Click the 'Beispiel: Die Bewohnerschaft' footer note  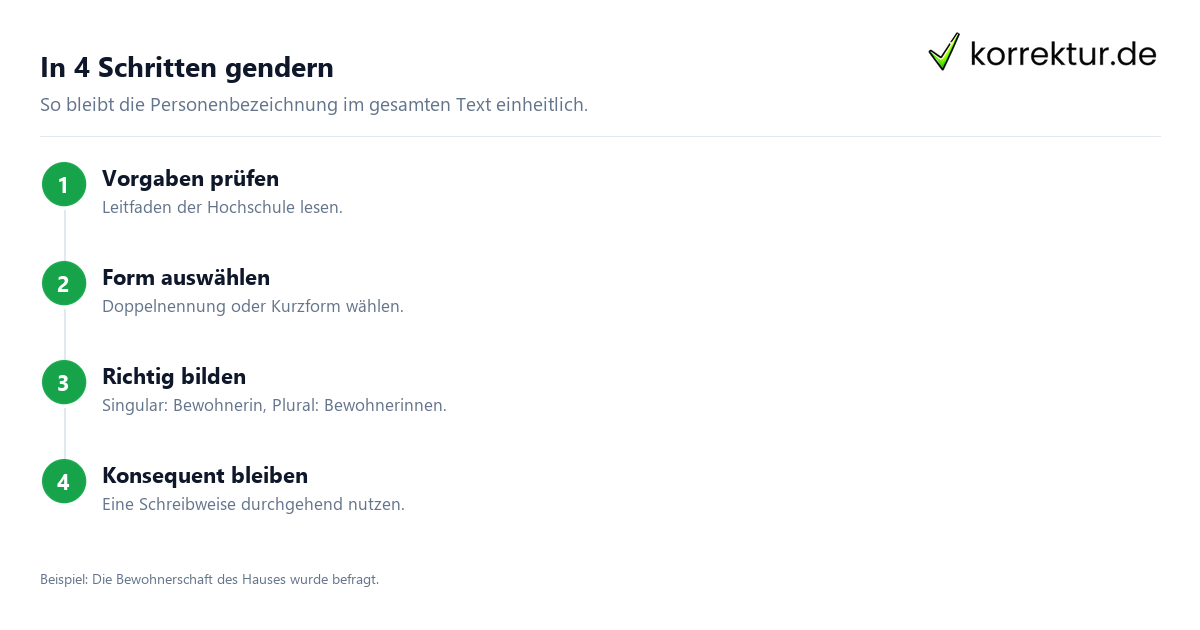coord(209,579)
